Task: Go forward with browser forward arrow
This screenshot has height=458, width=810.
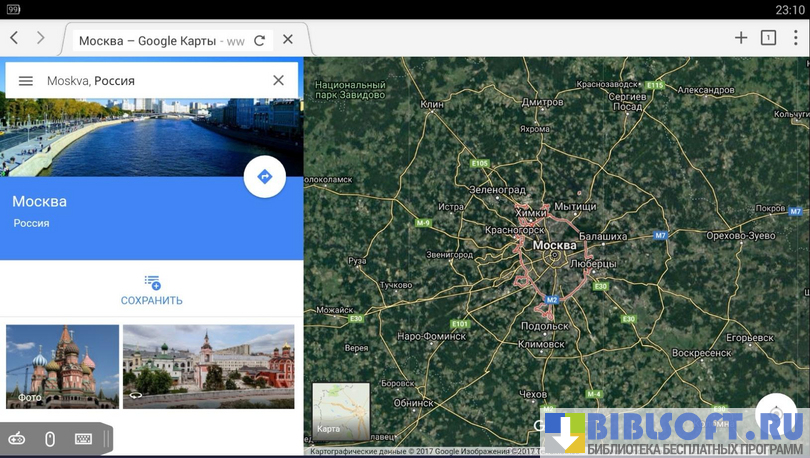Action: 41,38
